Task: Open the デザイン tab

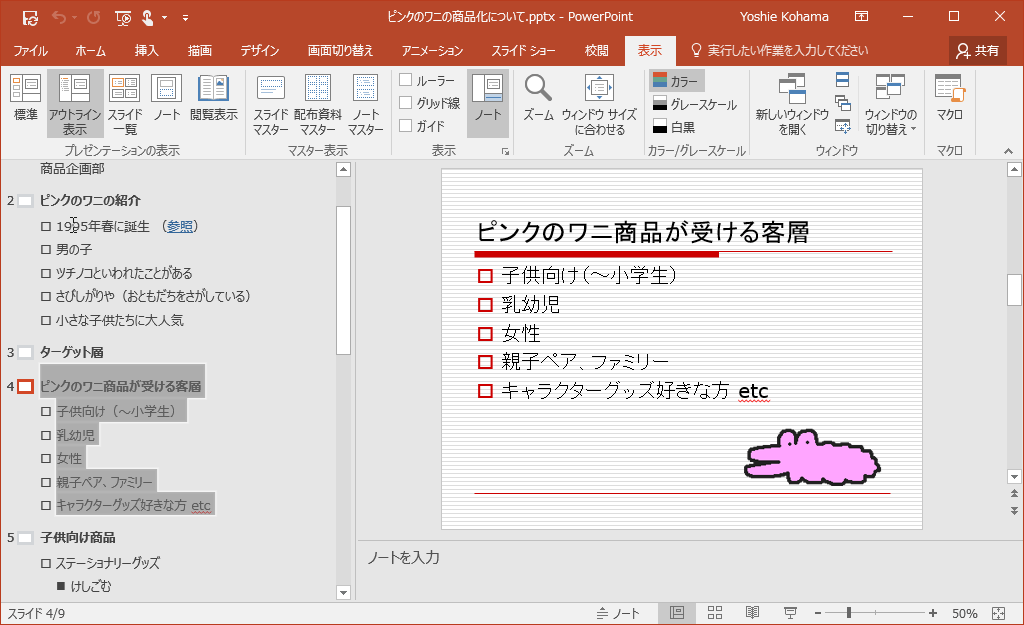Action: [x=259, y=50]
